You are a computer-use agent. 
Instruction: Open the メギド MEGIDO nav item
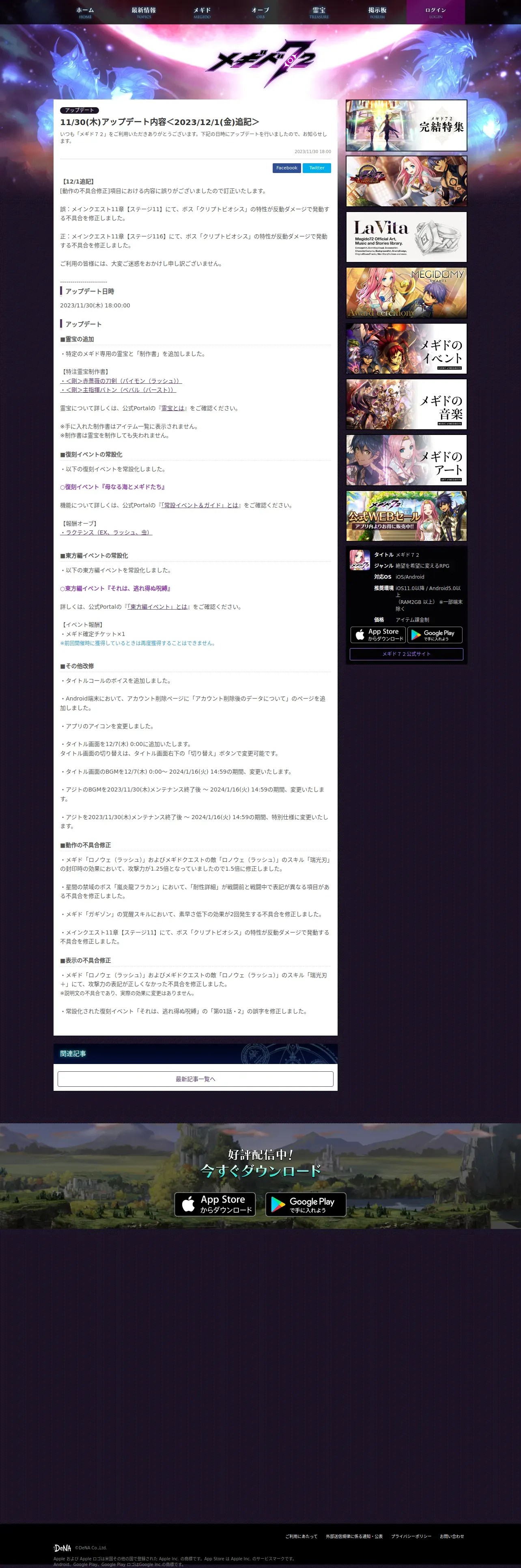click(x=202, y=12)
